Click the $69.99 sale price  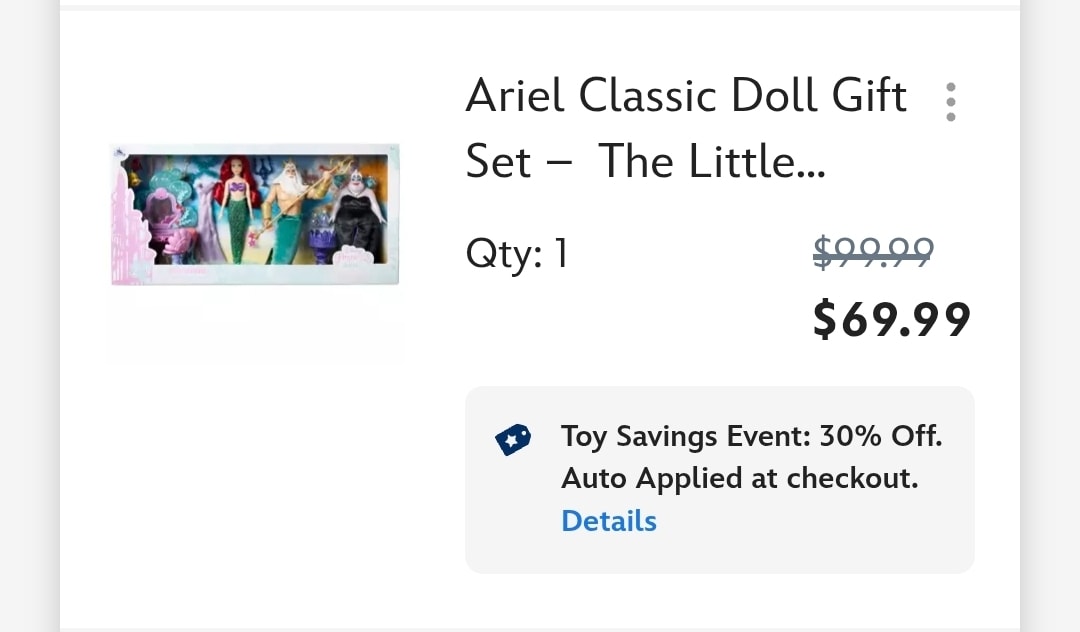click(x=891, y=320)
